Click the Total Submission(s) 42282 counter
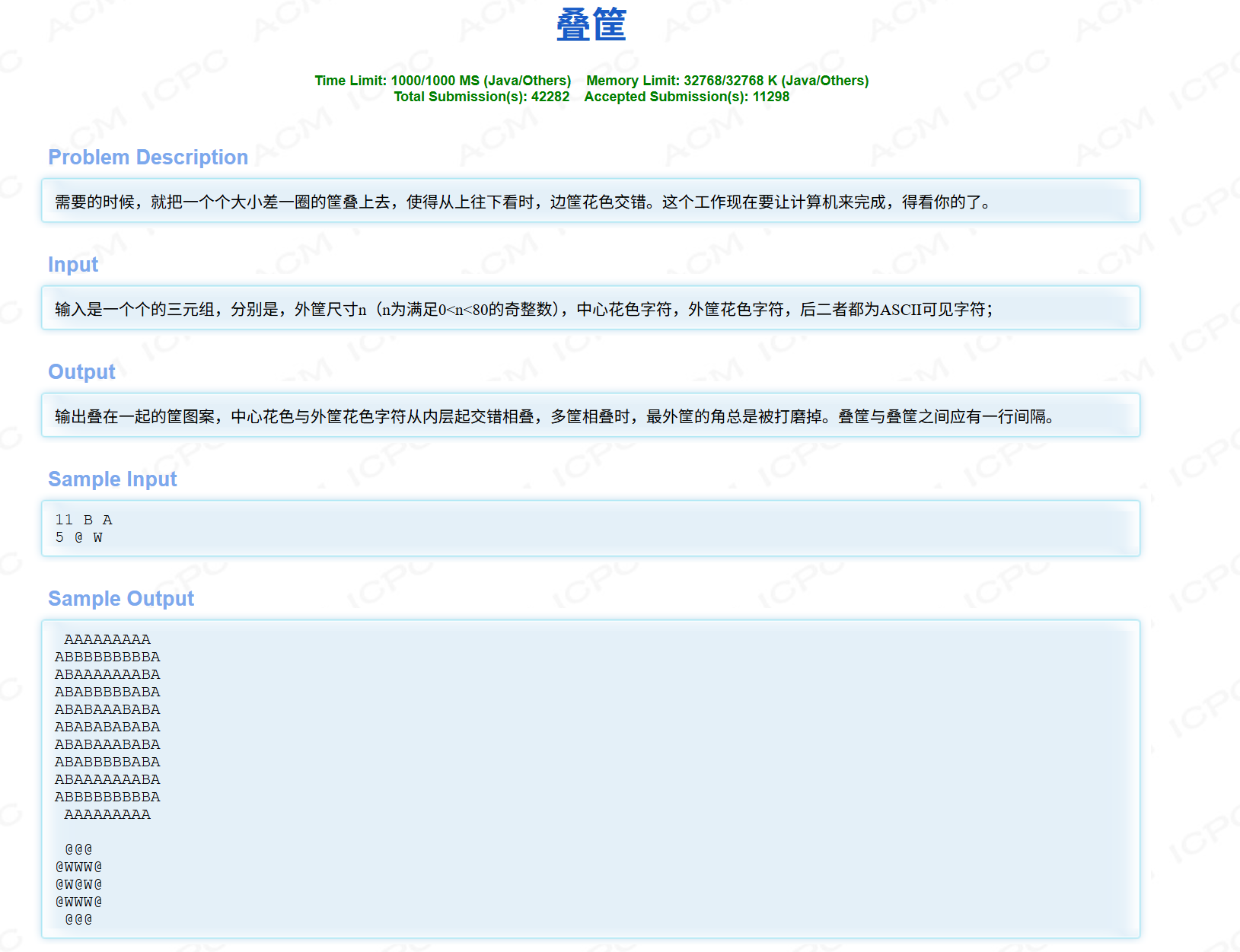The image size is (1240, 952). click(481, 97)
